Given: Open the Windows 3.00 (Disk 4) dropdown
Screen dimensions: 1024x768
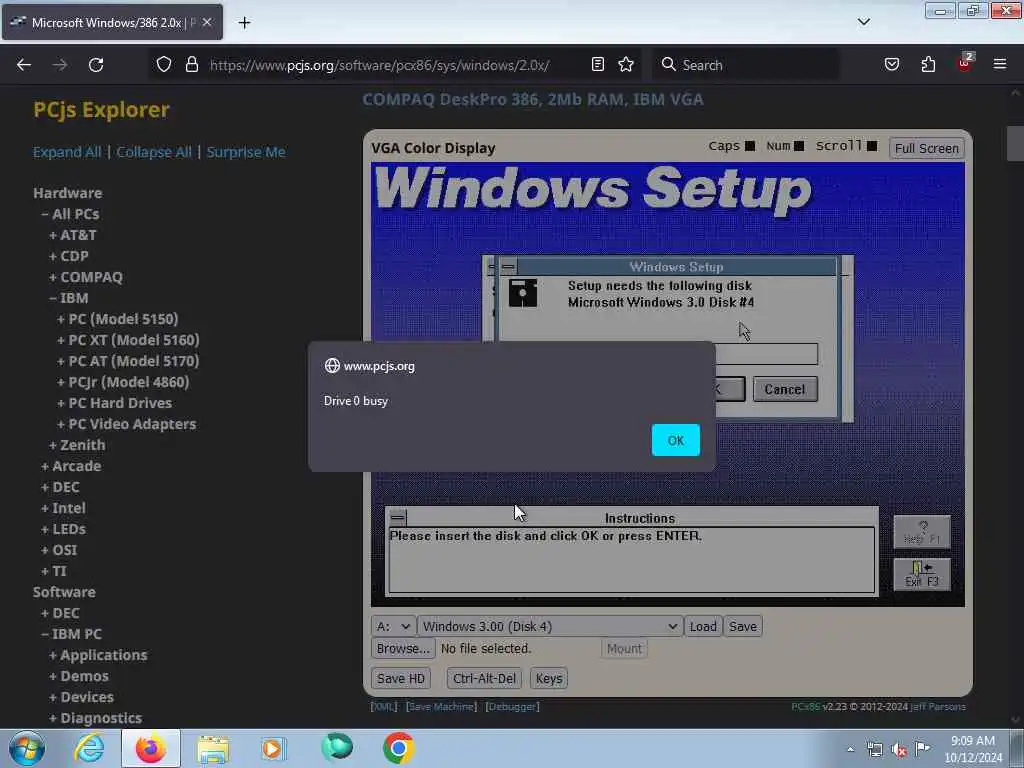Looking at the screenshot, I should (550, 626).
